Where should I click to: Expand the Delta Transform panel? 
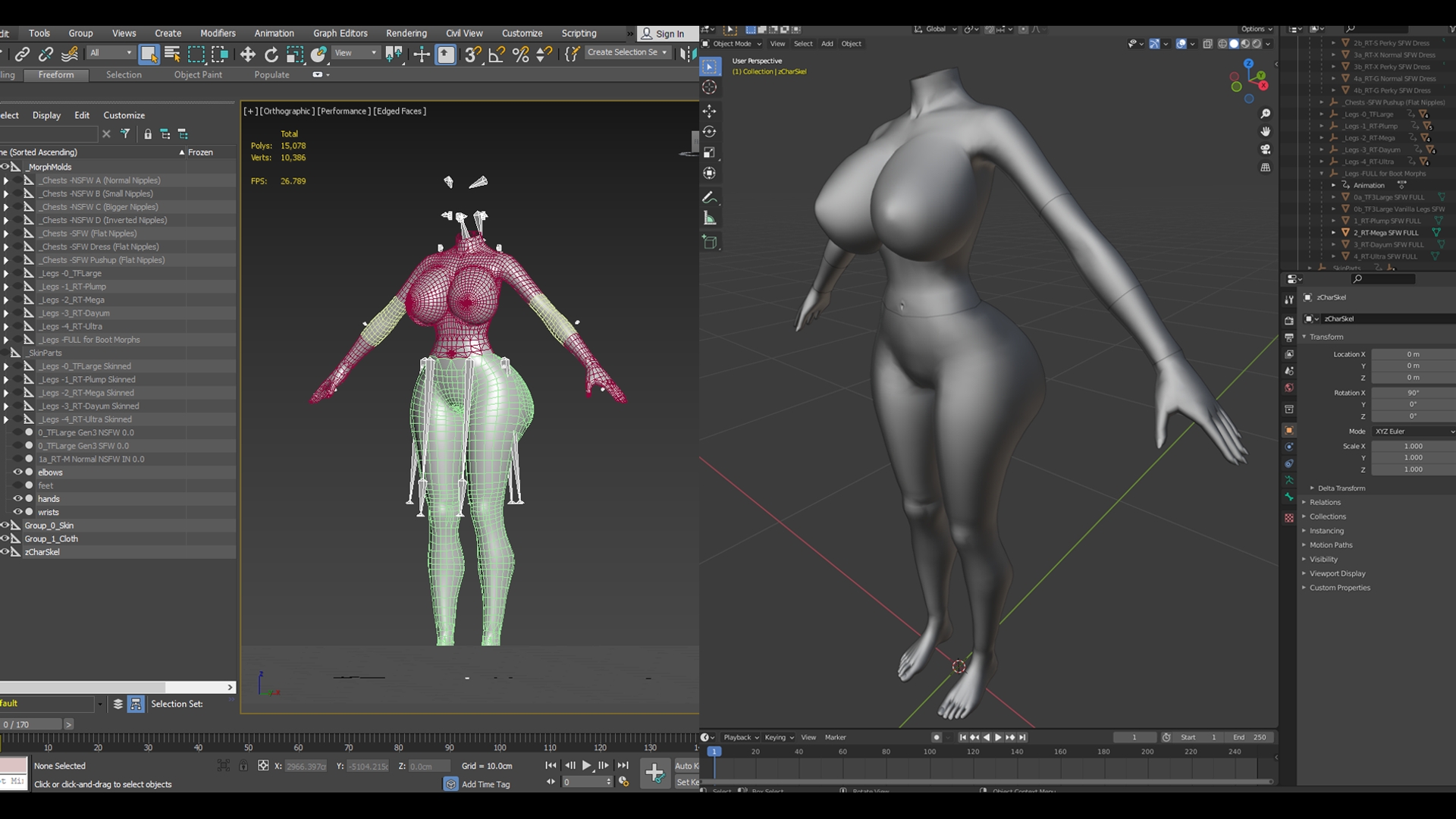1341,488
